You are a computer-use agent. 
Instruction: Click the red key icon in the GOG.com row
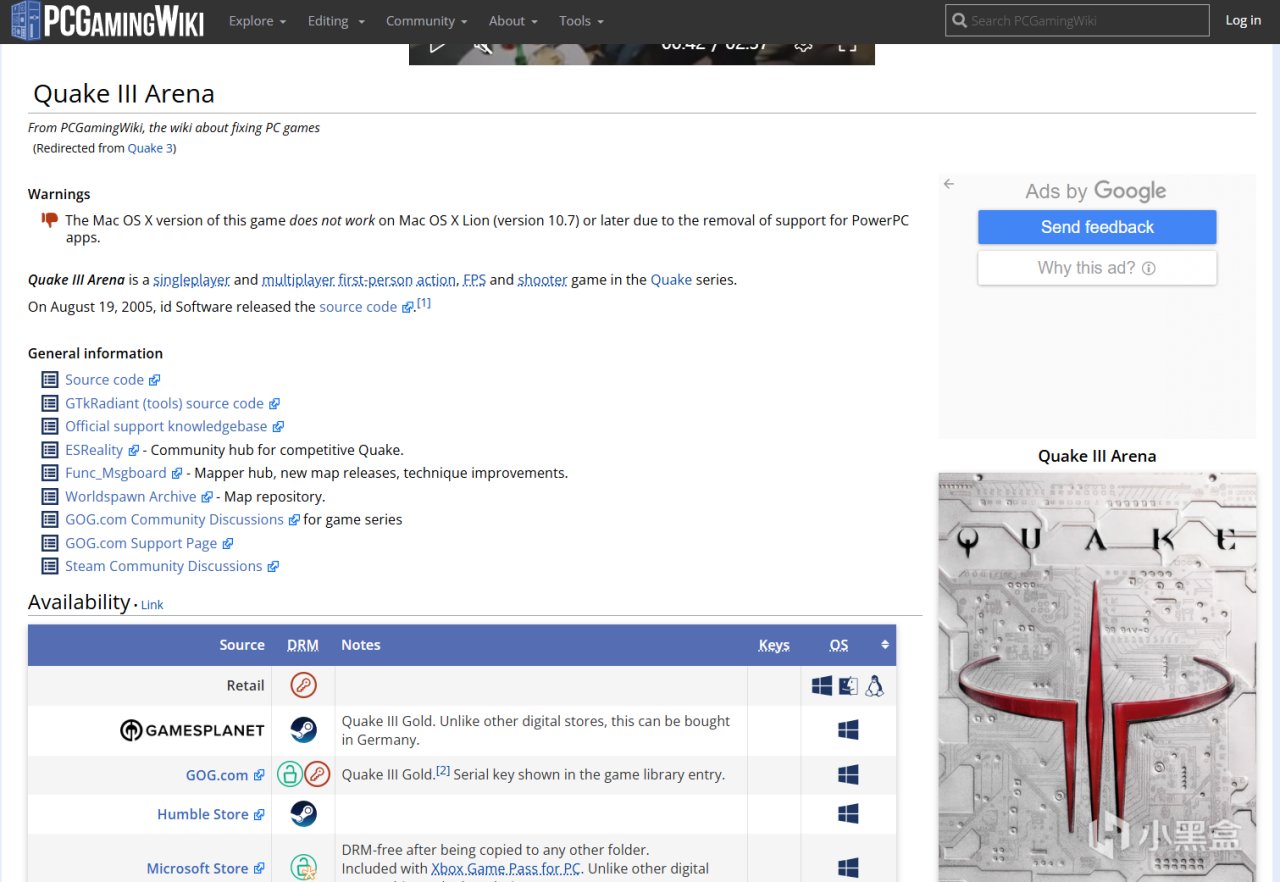[x=317, y=774]
